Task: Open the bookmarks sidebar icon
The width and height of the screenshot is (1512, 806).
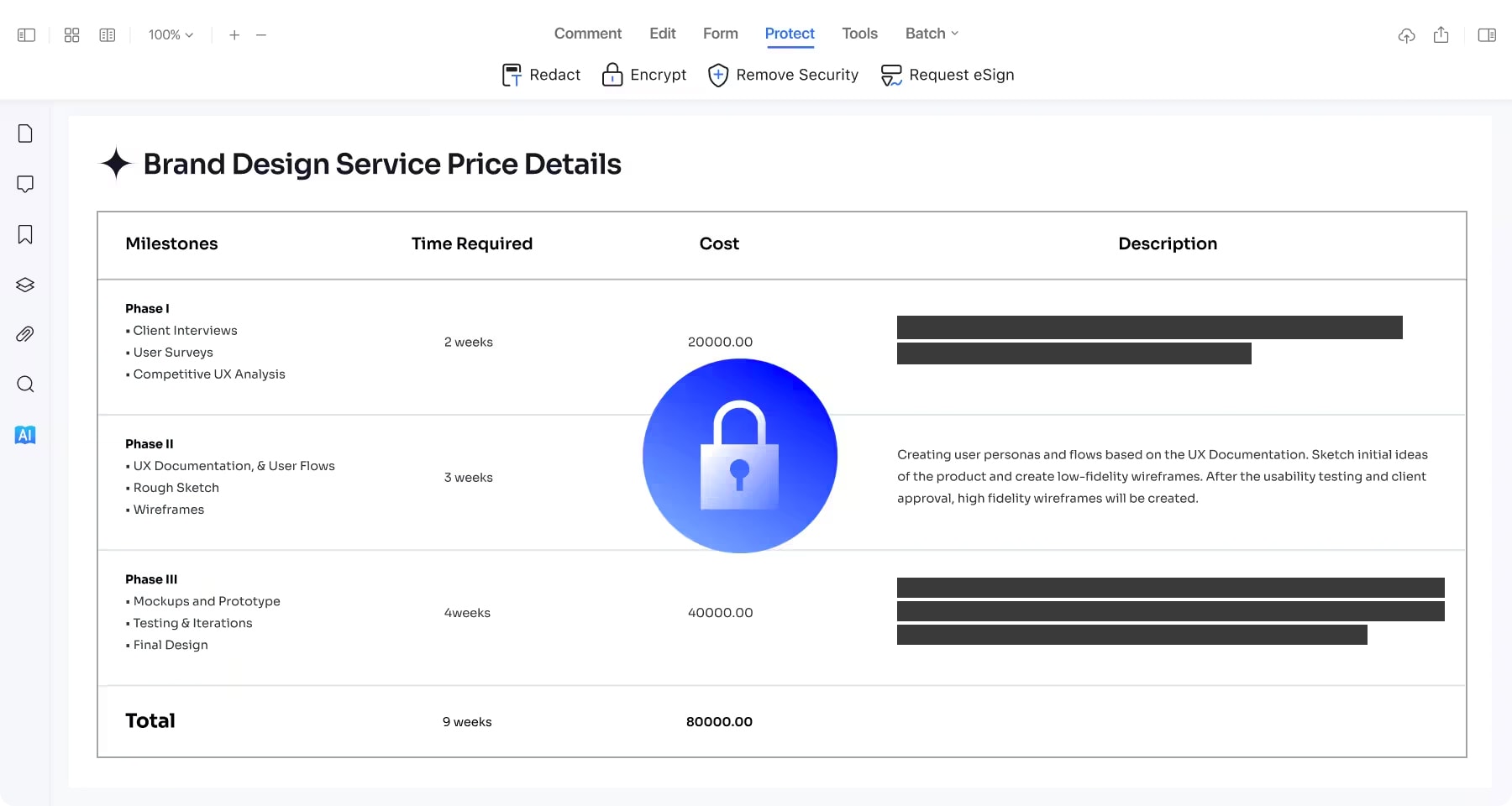Action: point(25,234)
